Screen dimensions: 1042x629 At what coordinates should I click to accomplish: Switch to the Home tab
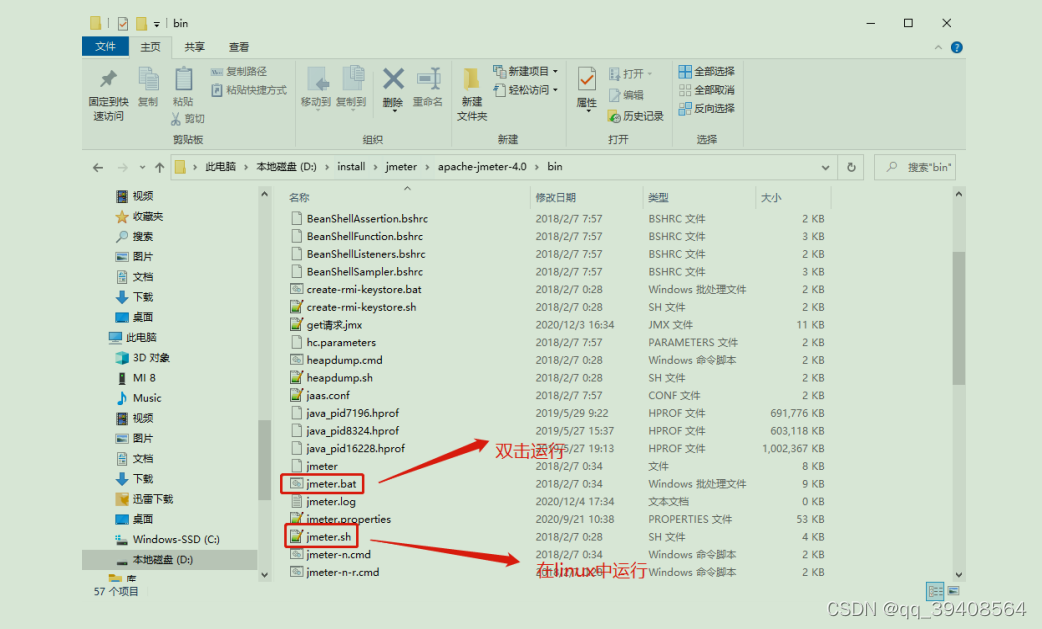coord(150,46)
